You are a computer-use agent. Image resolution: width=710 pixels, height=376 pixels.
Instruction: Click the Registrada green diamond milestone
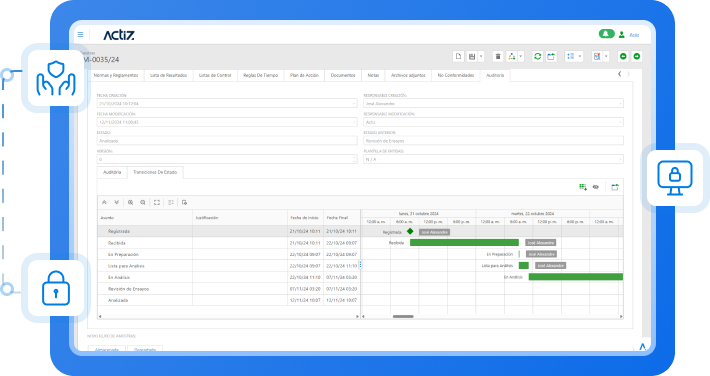click(410, 231)
